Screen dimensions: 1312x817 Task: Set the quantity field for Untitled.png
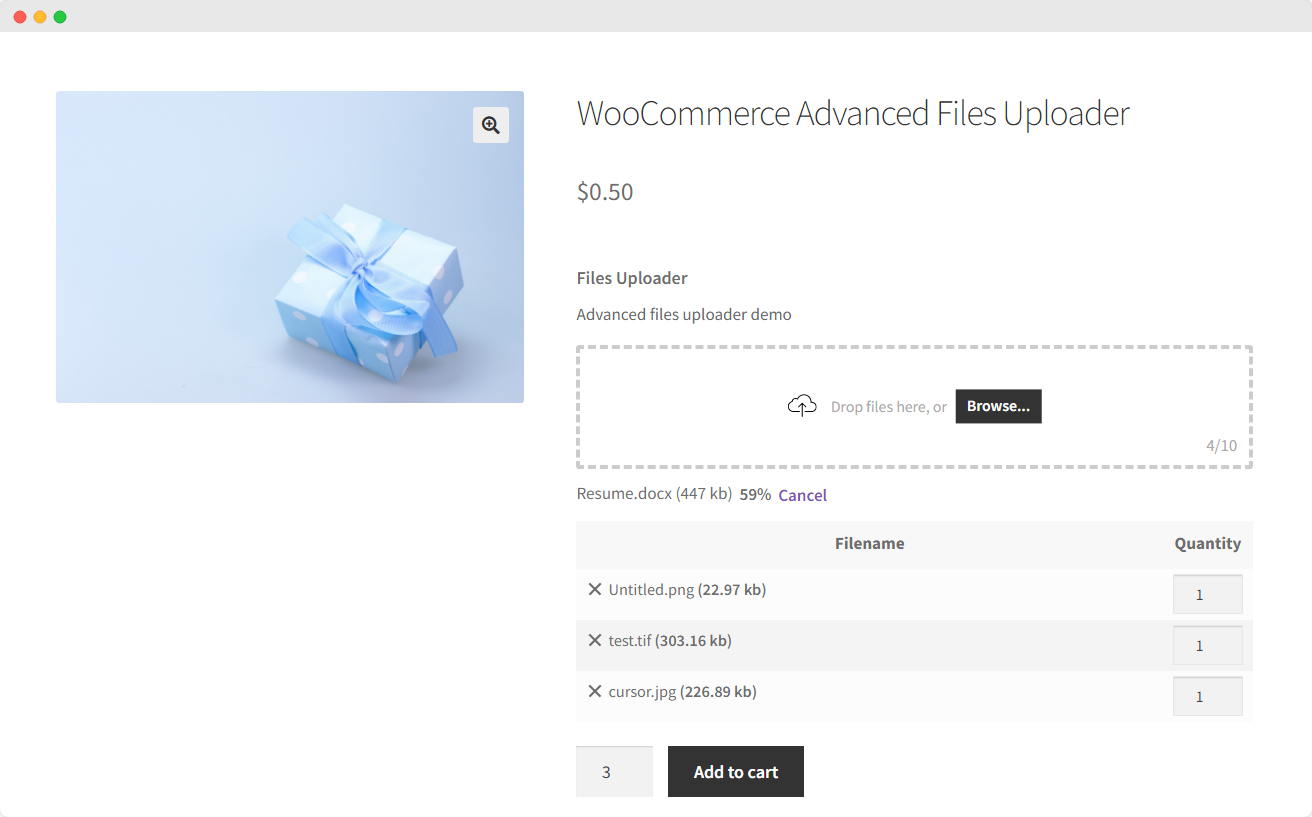tap(1207, 594)
